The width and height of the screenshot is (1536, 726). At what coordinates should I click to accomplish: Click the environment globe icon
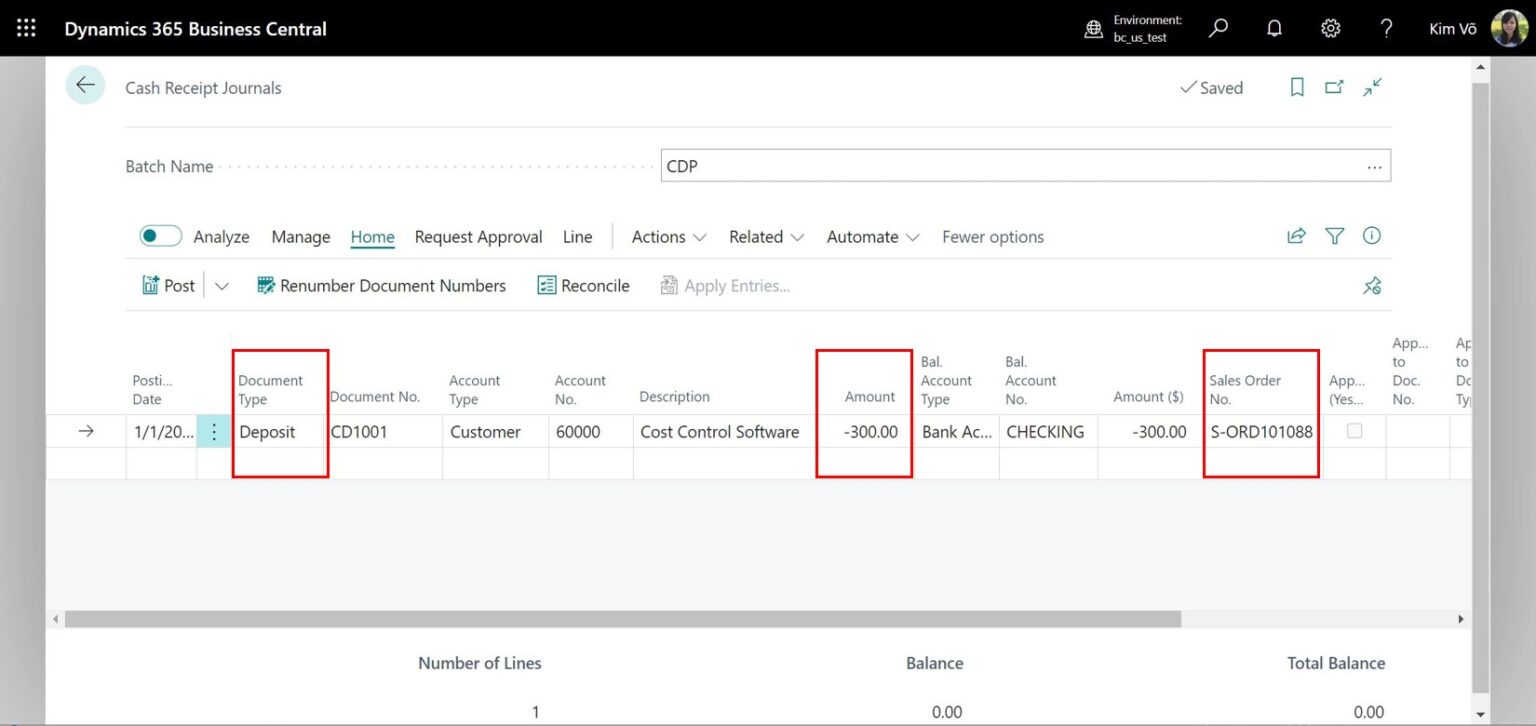click(1094, 29)
